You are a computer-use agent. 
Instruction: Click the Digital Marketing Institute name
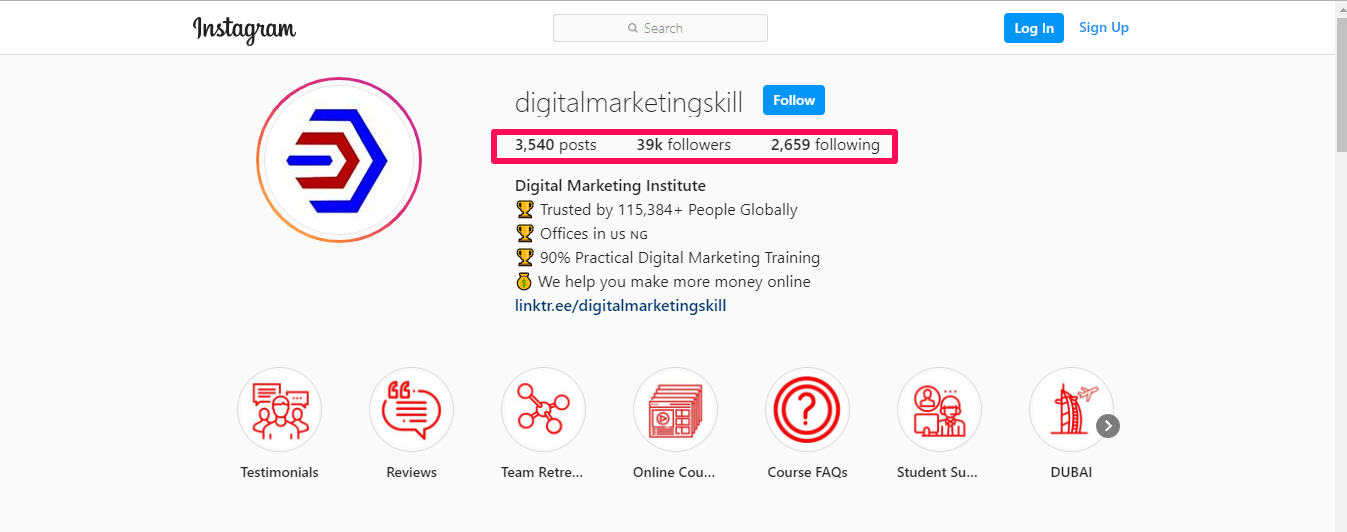click(x=610, y=185)
